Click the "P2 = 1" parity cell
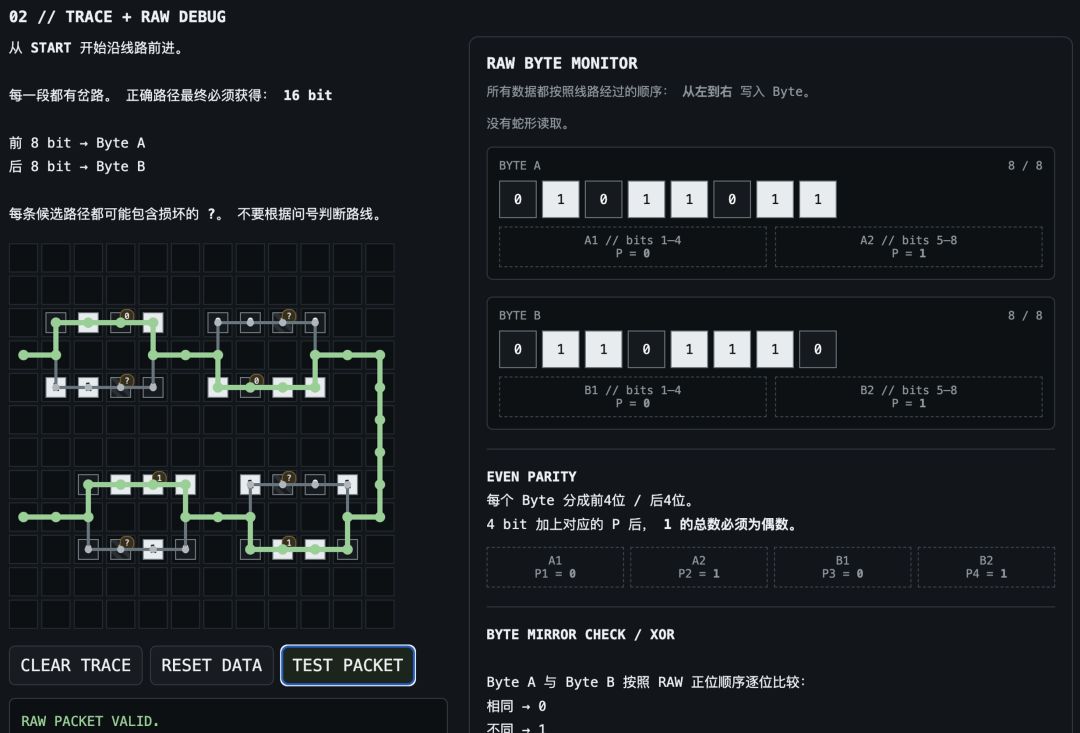 coord(698,567)
